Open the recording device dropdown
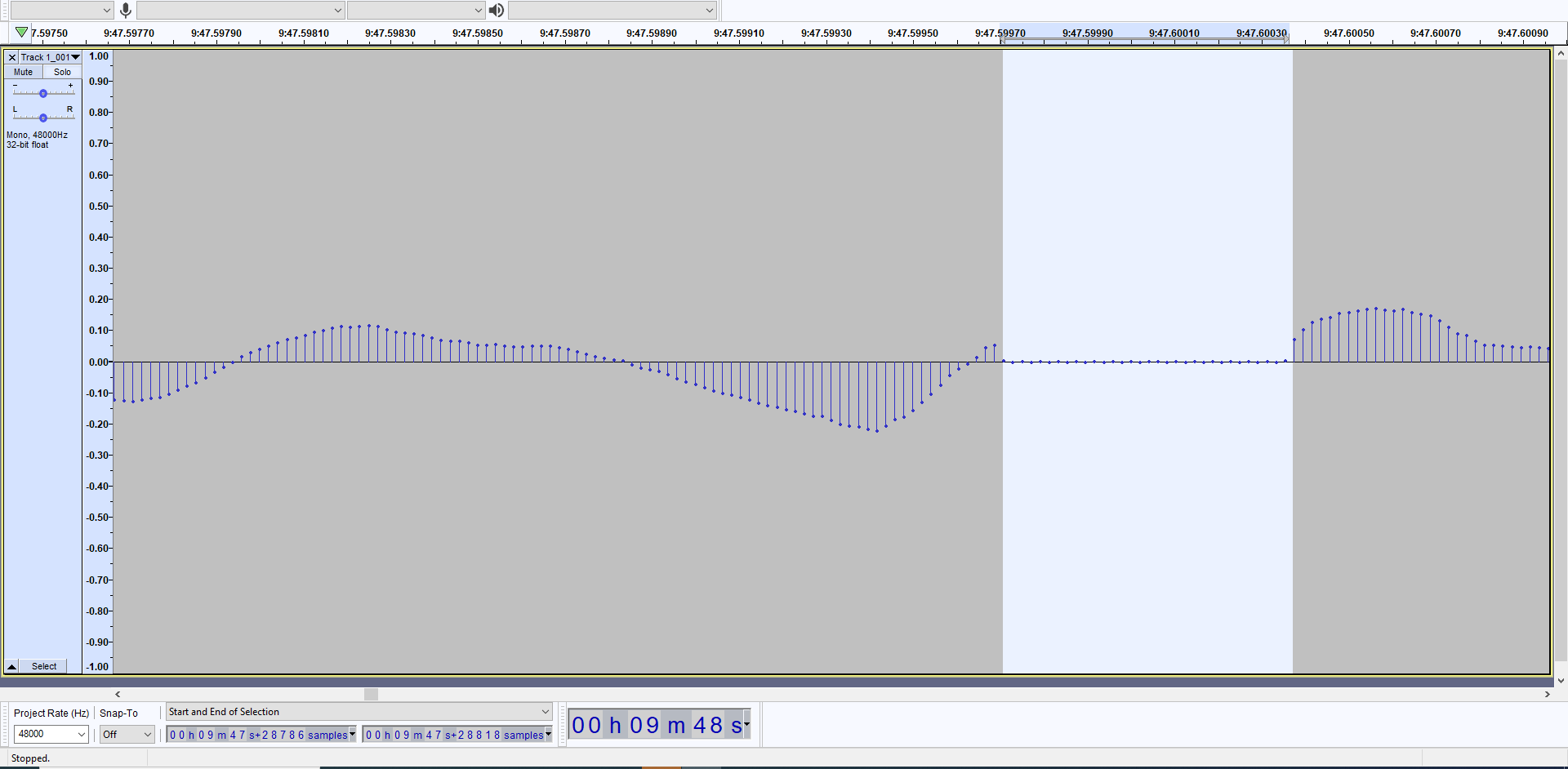1568x769 pixels. pyautogui.click(x=241, y=10)
